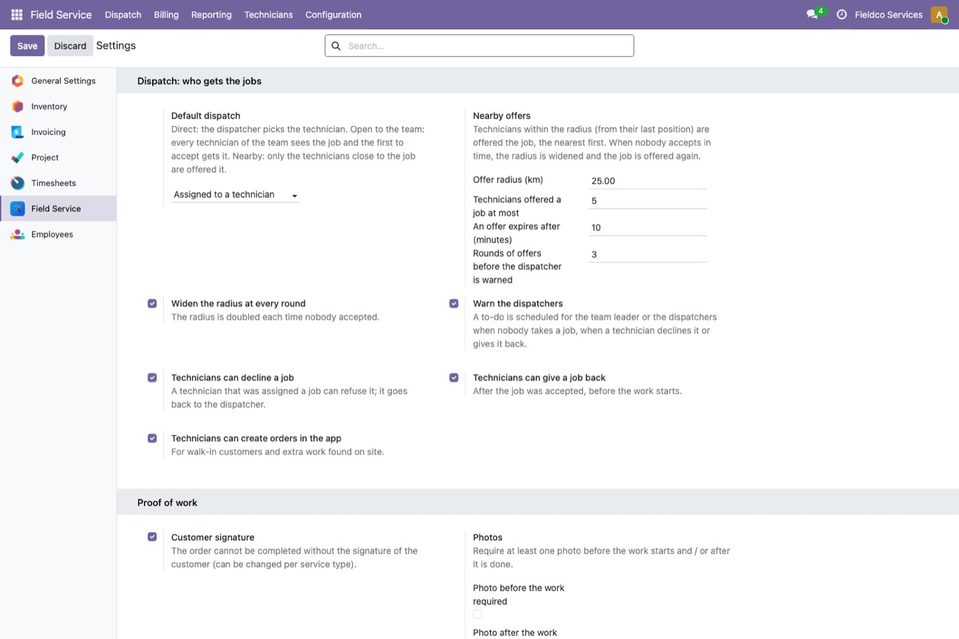The image size is (959, 639).
Task: Select the Timesheets clock icon
Action: point(18,183)
